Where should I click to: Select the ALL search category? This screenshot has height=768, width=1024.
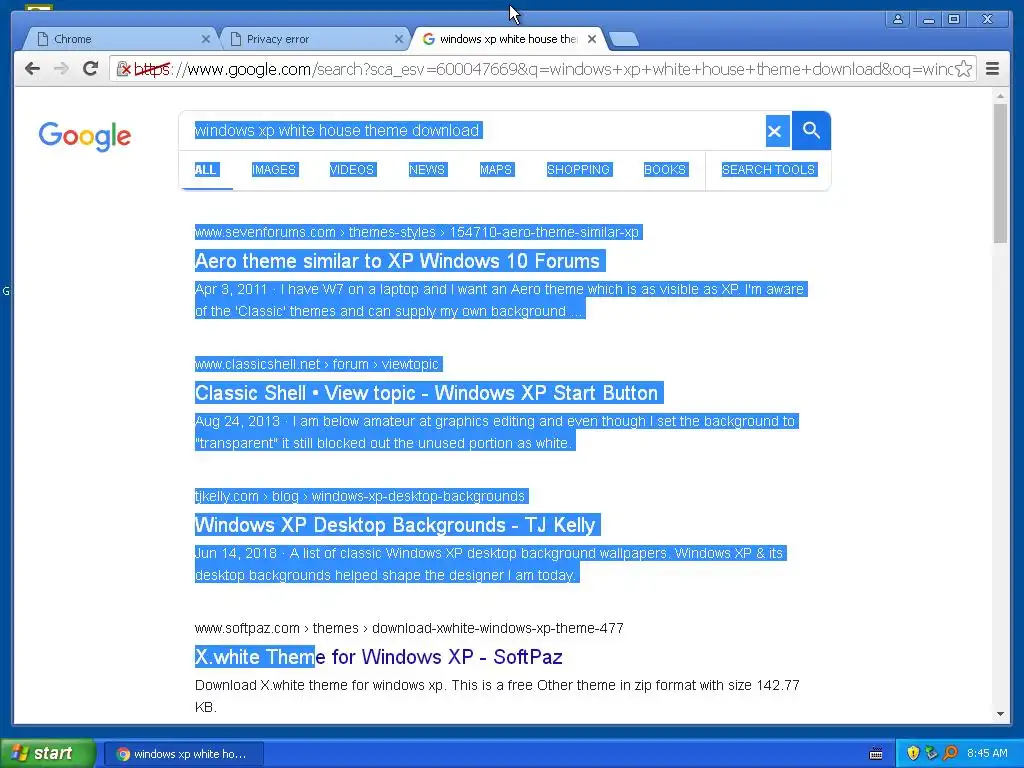click(x=206, y=170)
